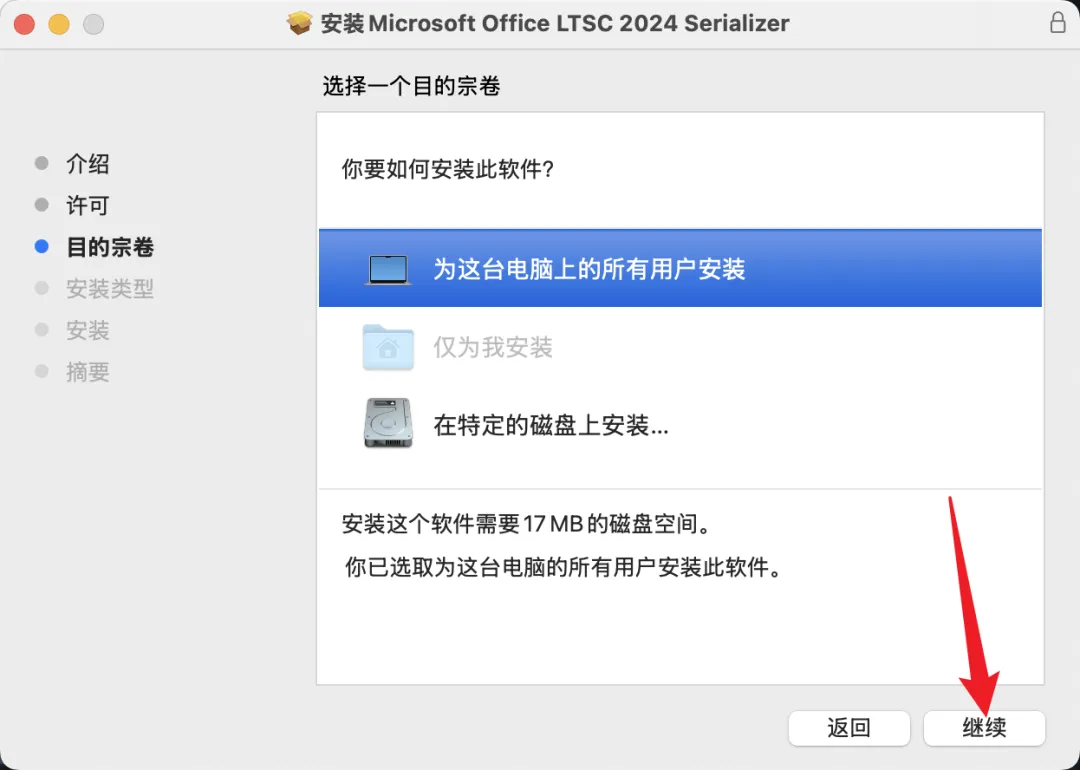Click the package icon in title bar
This screenshot has width=1080, height=770.
pos(300,23)
